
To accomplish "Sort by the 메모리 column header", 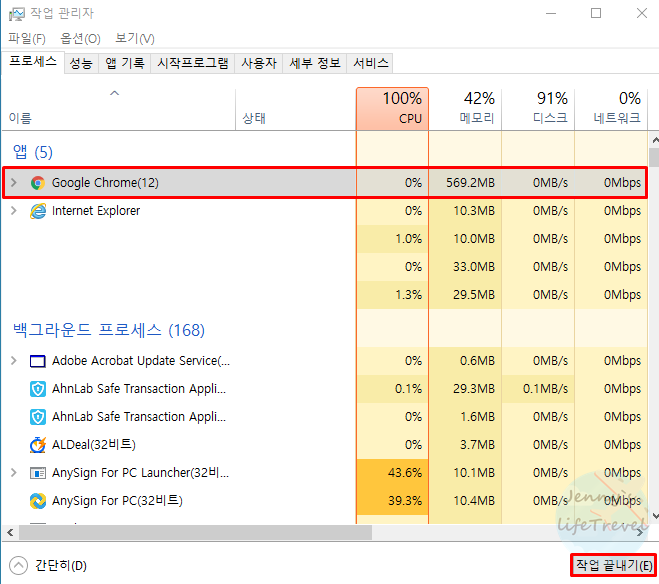I will (x=465, y=109).
